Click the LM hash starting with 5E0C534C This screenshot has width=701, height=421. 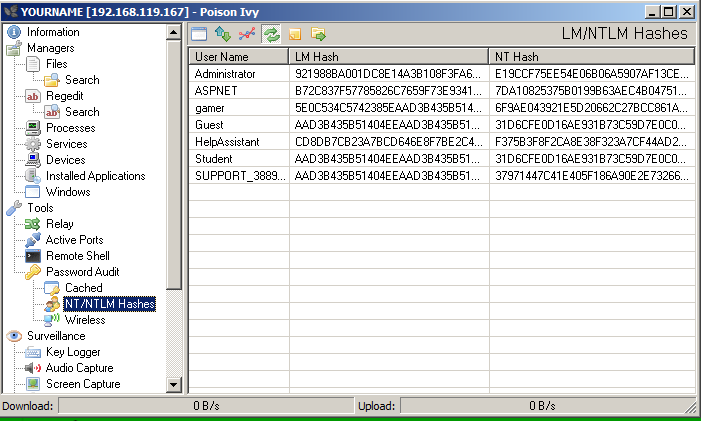pyautogui.click(x=388, y=108)
